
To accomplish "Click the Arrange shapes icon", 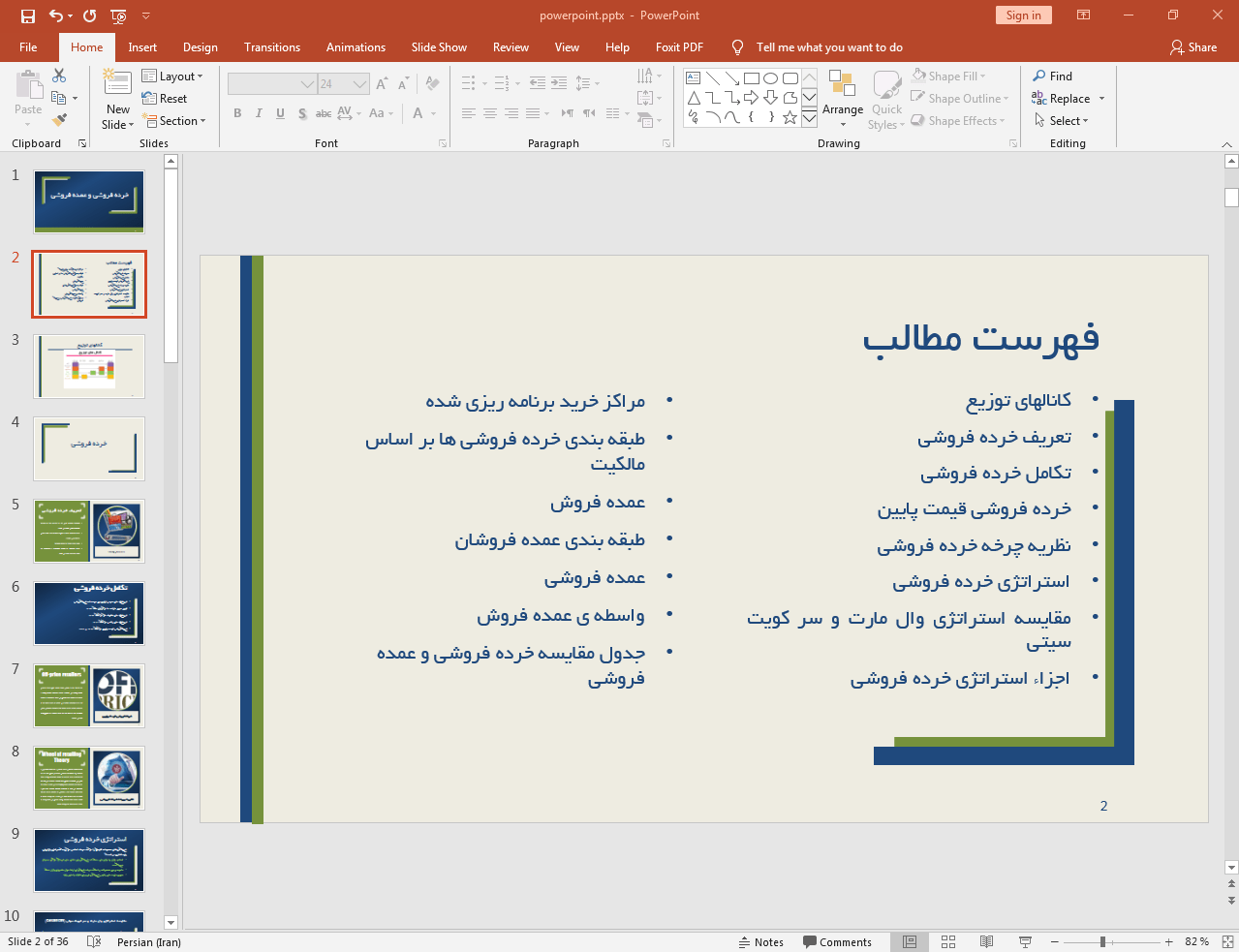I will pyautogui.click(x=842, y=84).
